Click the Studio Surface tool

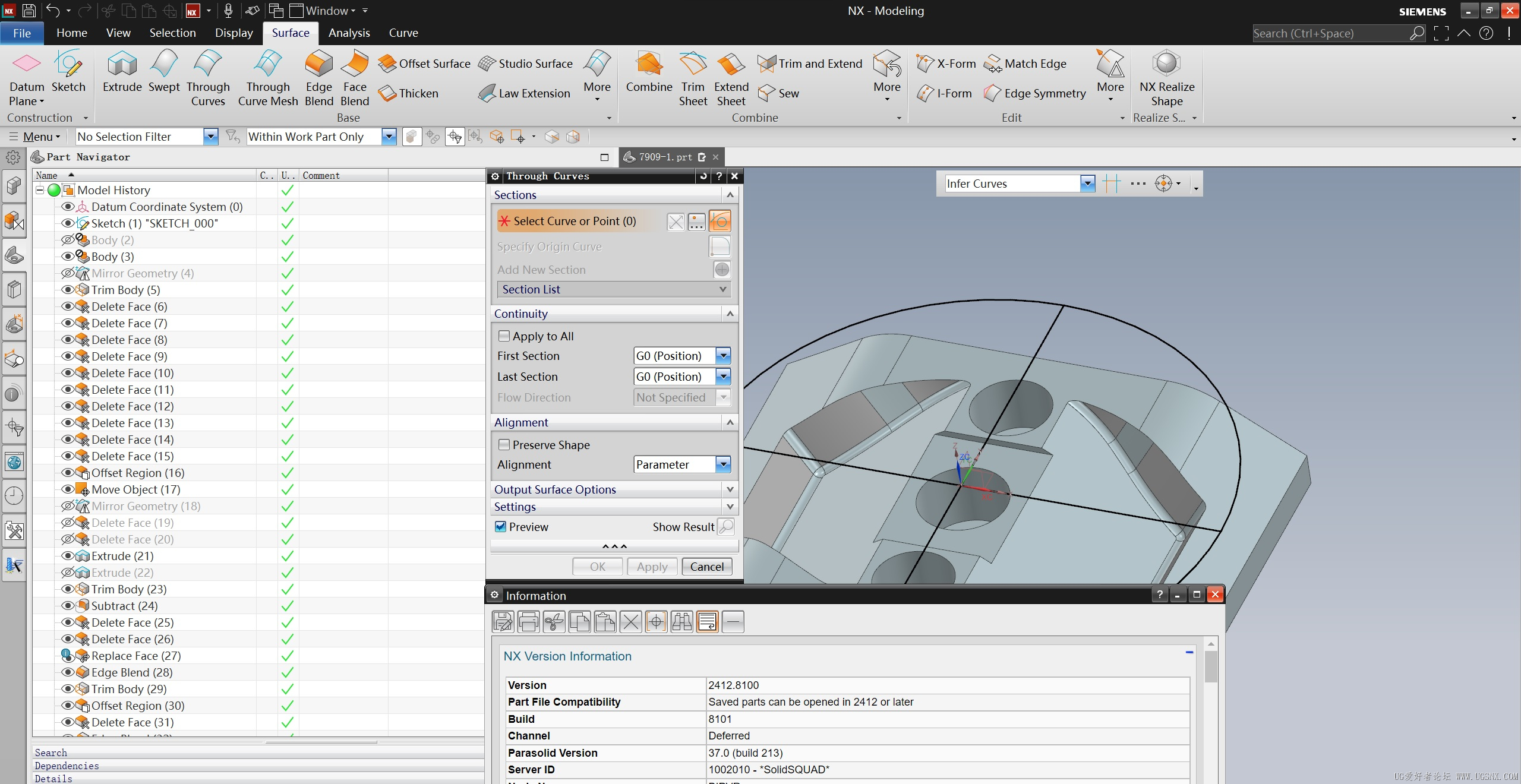point(525,64)
